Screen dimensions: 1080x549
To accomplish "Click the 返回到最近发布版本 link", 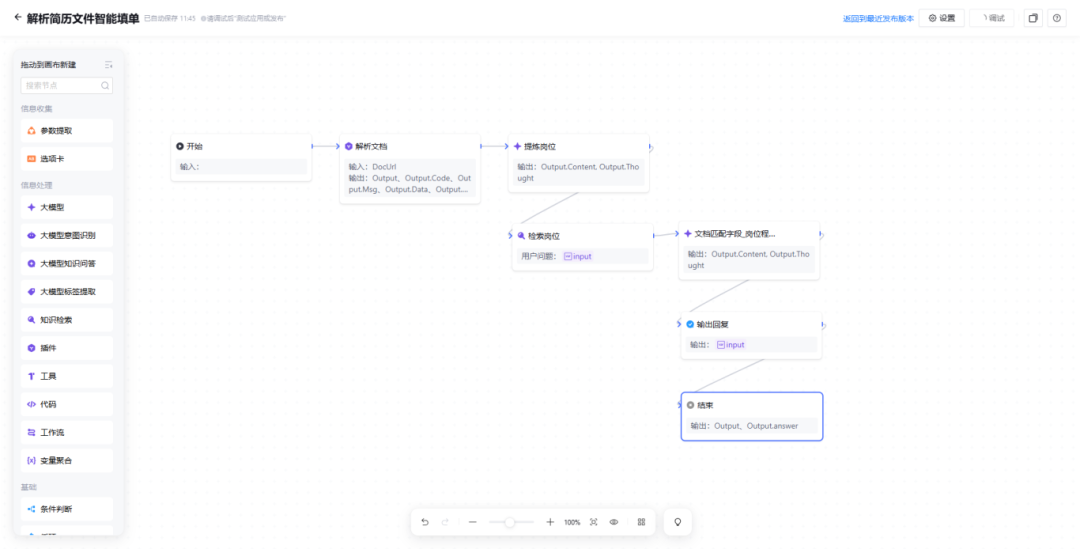I will (x=878, y=18).
